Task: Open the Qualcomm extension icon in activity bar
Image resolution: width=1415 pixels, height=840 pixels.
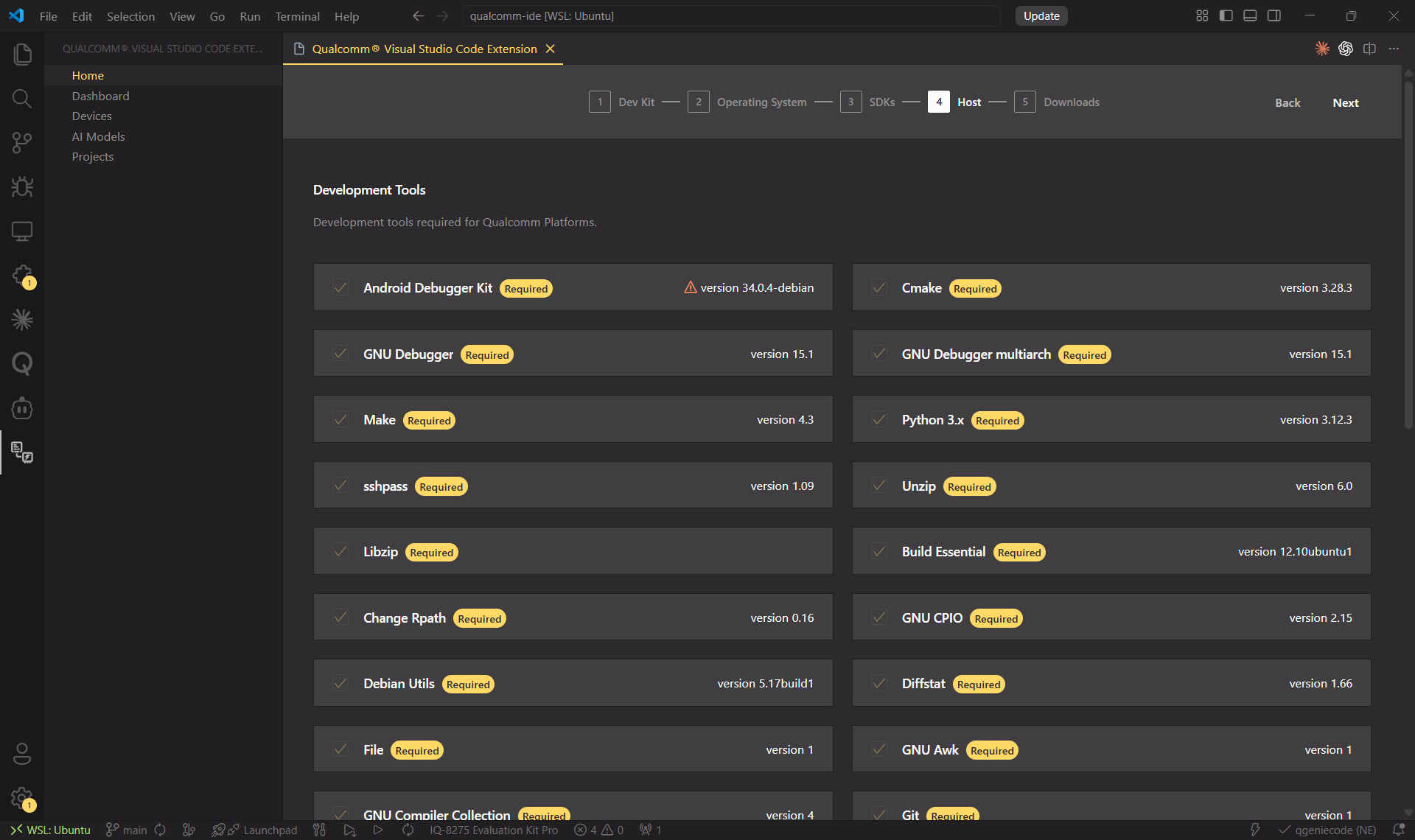Action: tap(22, 452)
